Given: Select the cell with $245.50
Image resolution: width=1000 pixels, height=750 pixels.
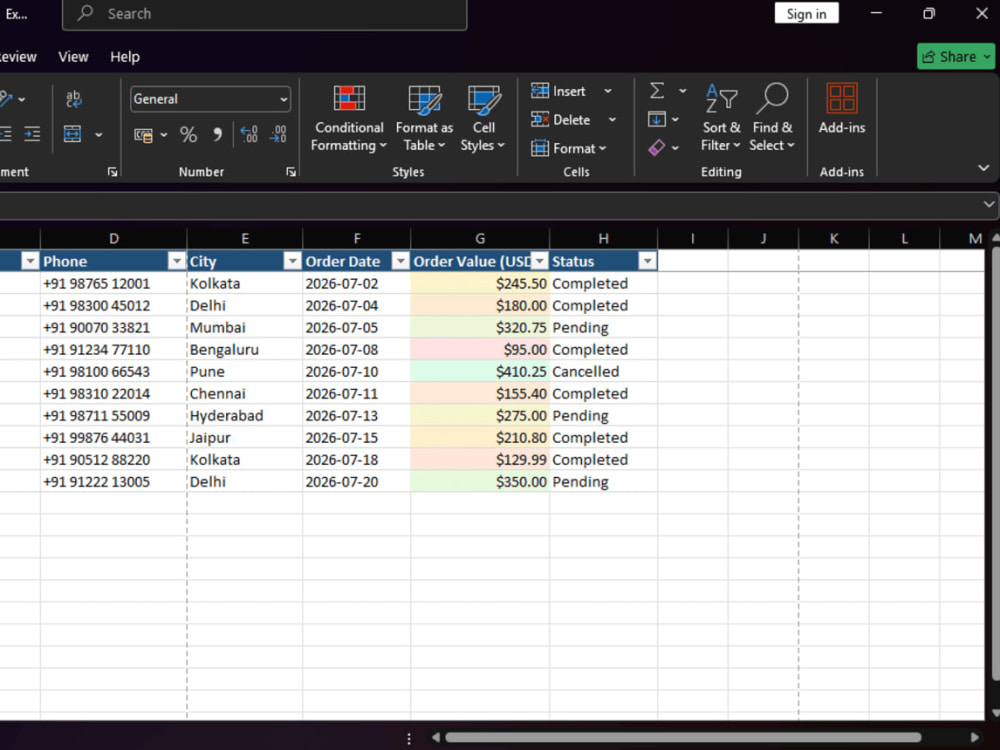Looking at the screenshot, I should (480, 283).
